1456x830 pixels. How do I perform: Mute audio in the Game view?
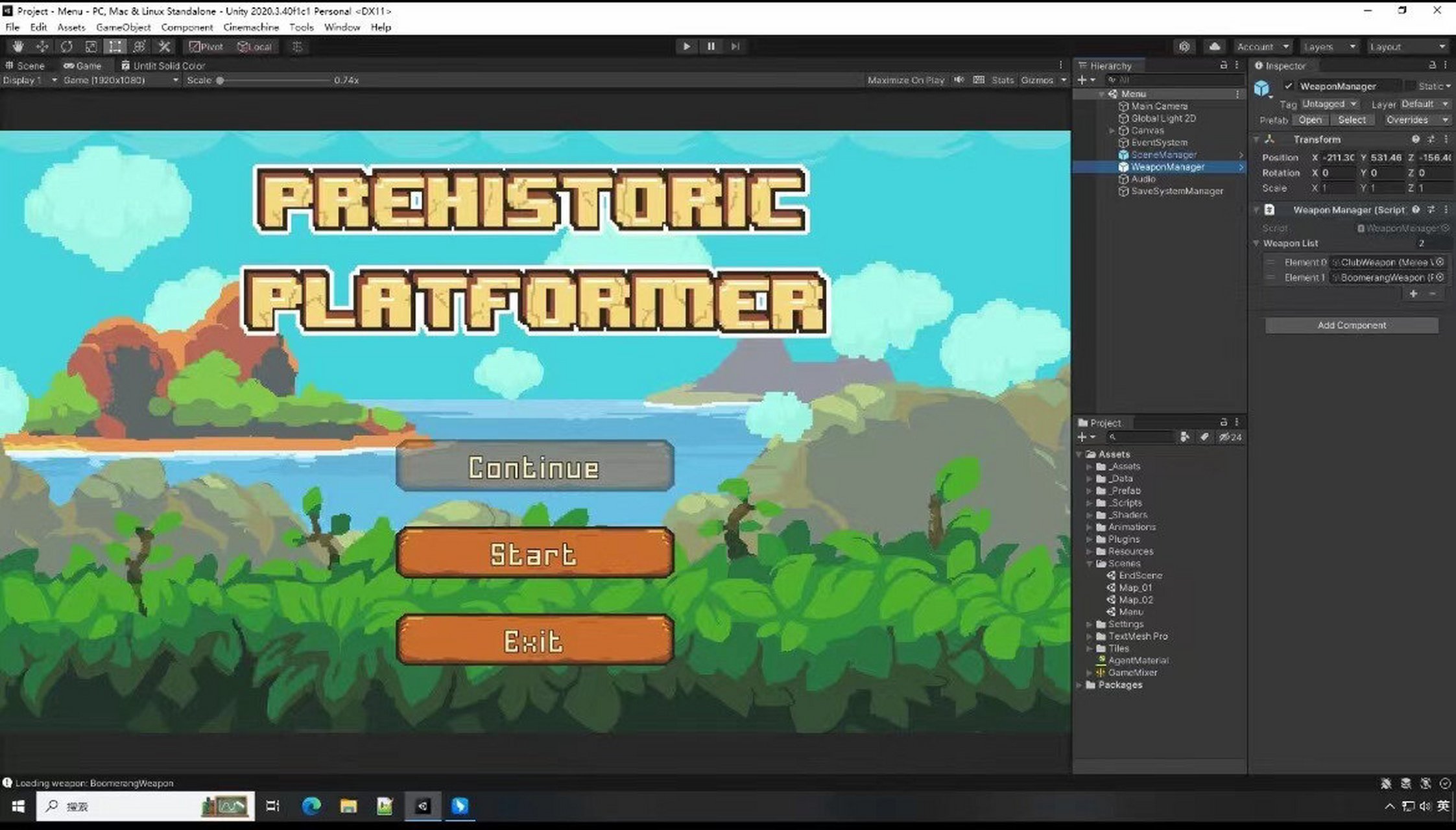959,80
